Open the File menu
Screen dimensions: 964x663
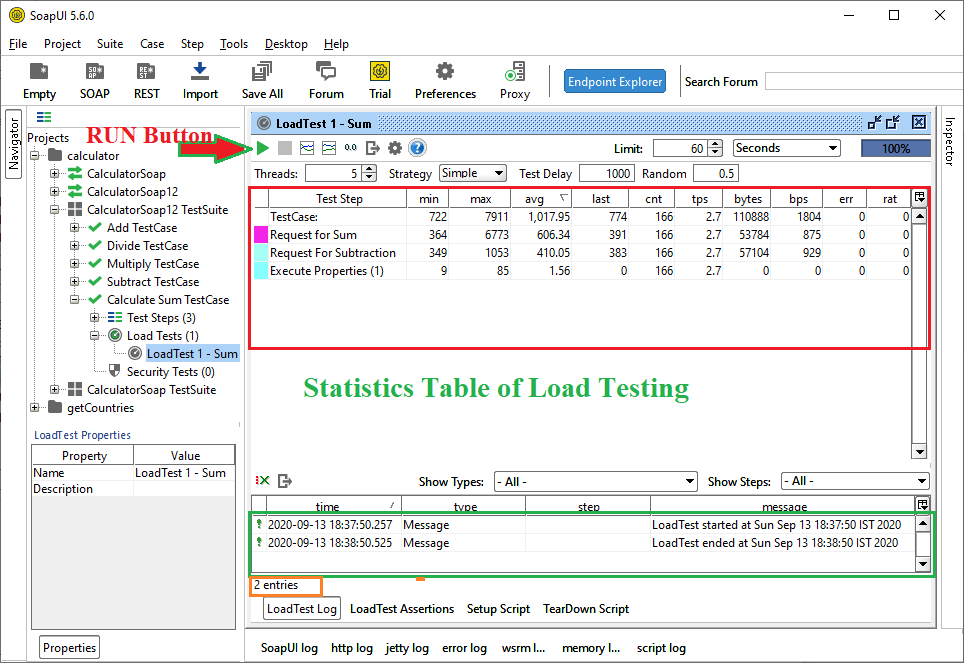[x=18, y=44]
